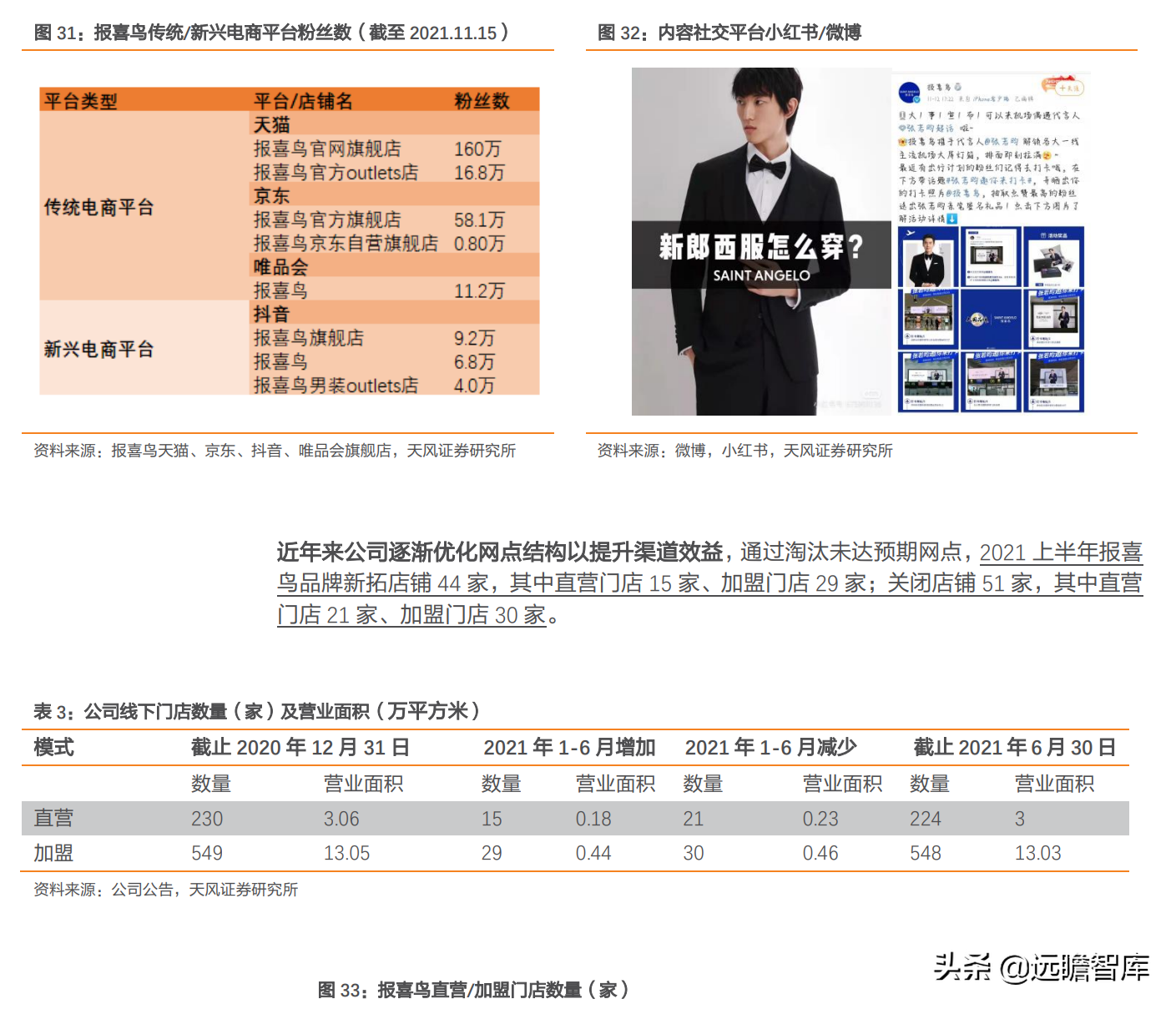Click the underlined 2021 上半年报喜 text
Viewport: 1176px width, 1009px height.
(1061, 552)
